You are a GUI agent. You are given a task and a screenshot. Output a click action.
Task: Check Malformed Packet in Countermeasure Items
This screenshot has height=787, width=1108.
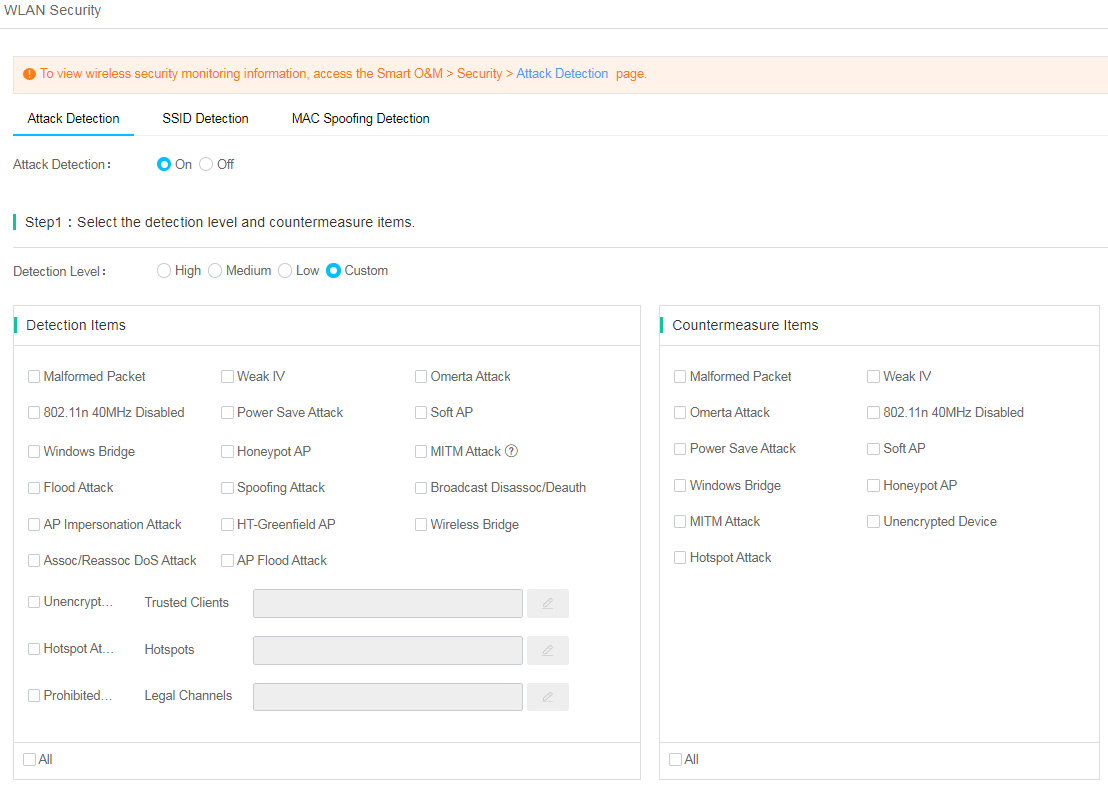tap(680, 377)
